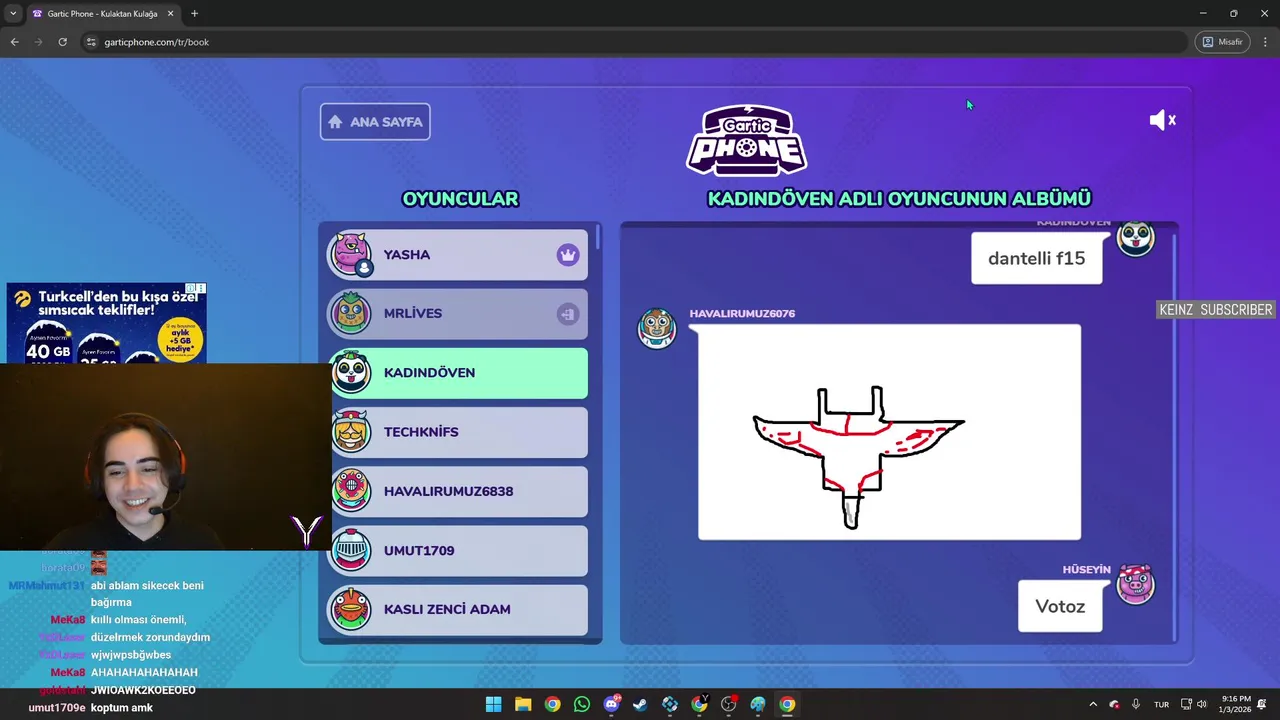Click the site info icon in address bar

point(91,42)
